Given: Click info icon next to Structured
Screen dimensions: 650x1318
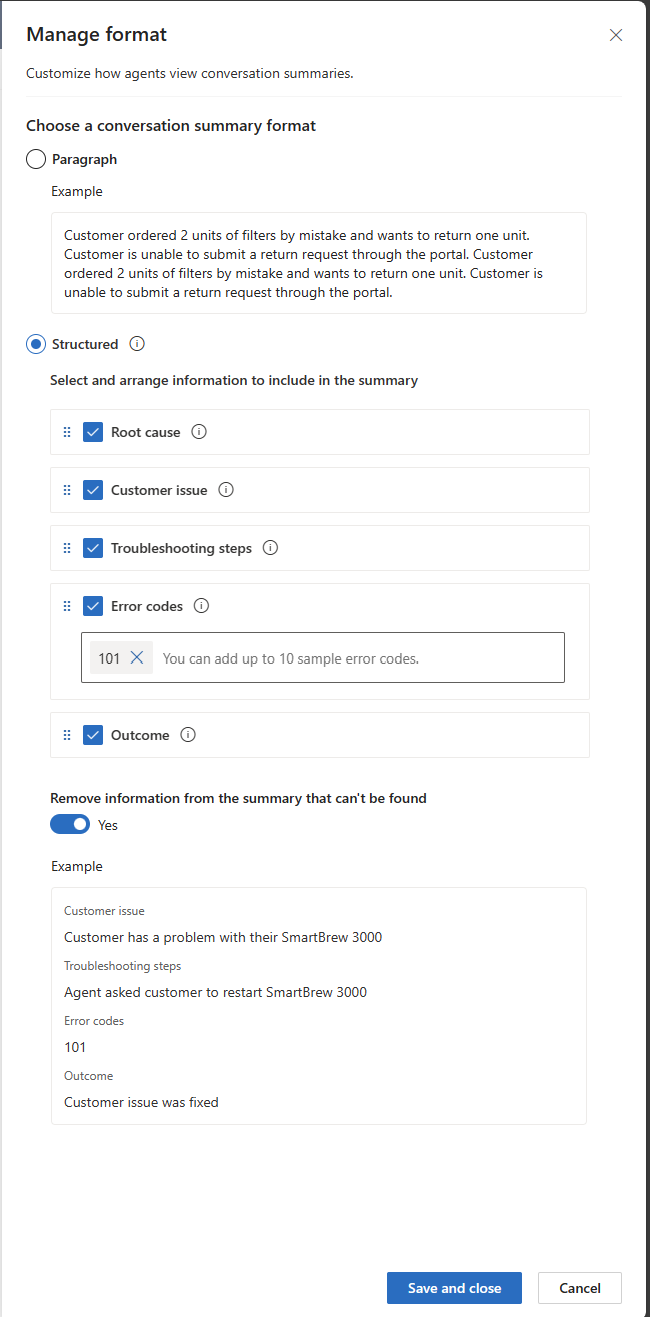Looking at the screenshot, I should pos(138,344).
